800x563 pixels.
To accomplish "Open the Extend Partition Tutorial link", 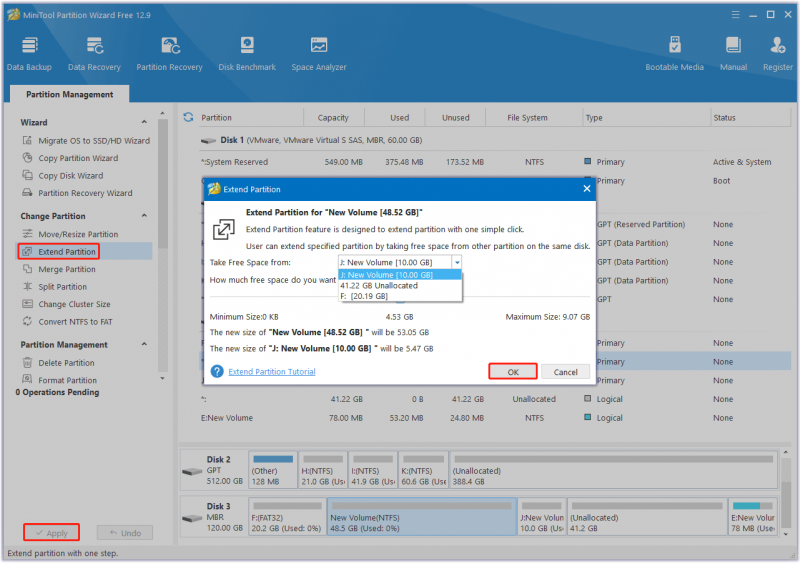I will tap(272, 372).
